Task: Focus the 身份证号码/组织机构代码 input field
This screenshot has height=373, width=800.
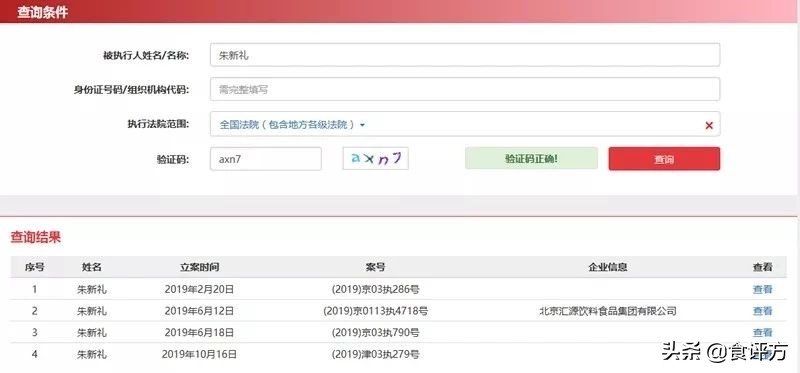Action: [x=465, y=89]
